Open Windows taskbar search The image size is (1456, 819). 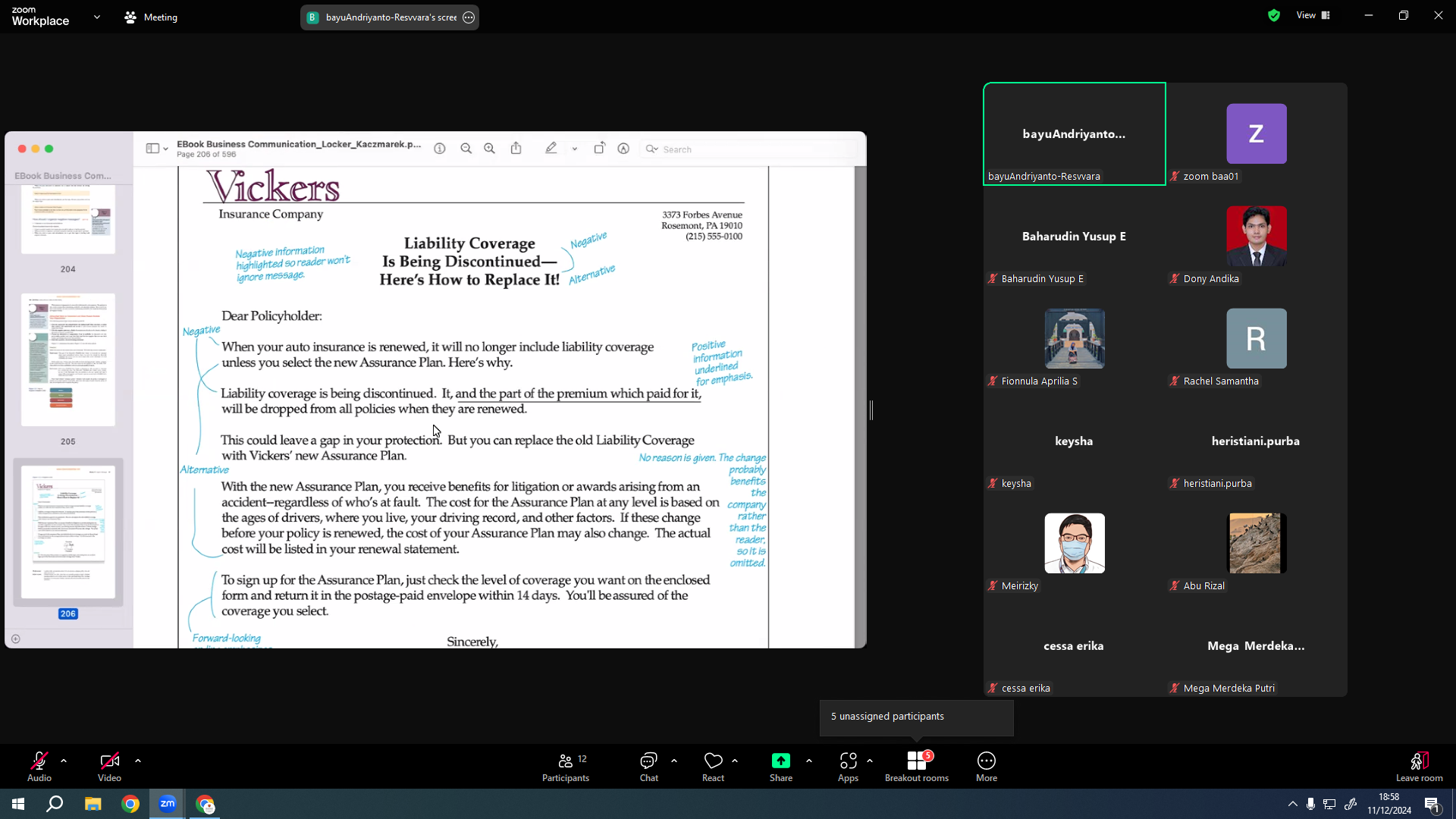55,804
